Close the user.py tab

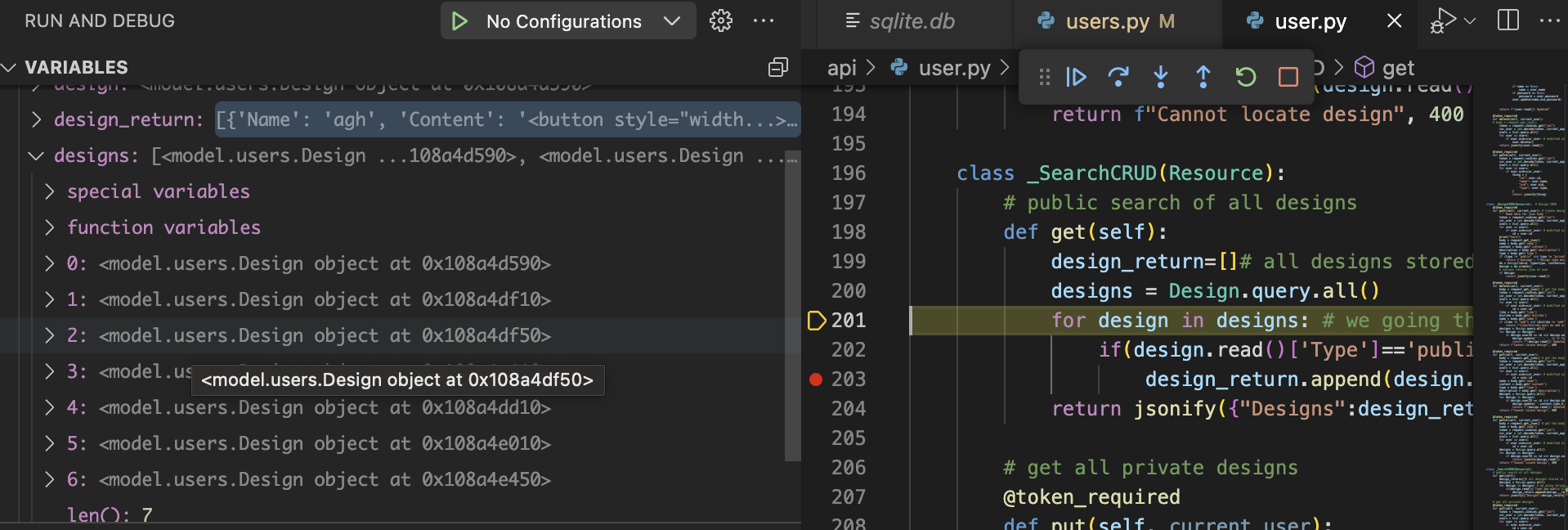tap(1395, 21)
